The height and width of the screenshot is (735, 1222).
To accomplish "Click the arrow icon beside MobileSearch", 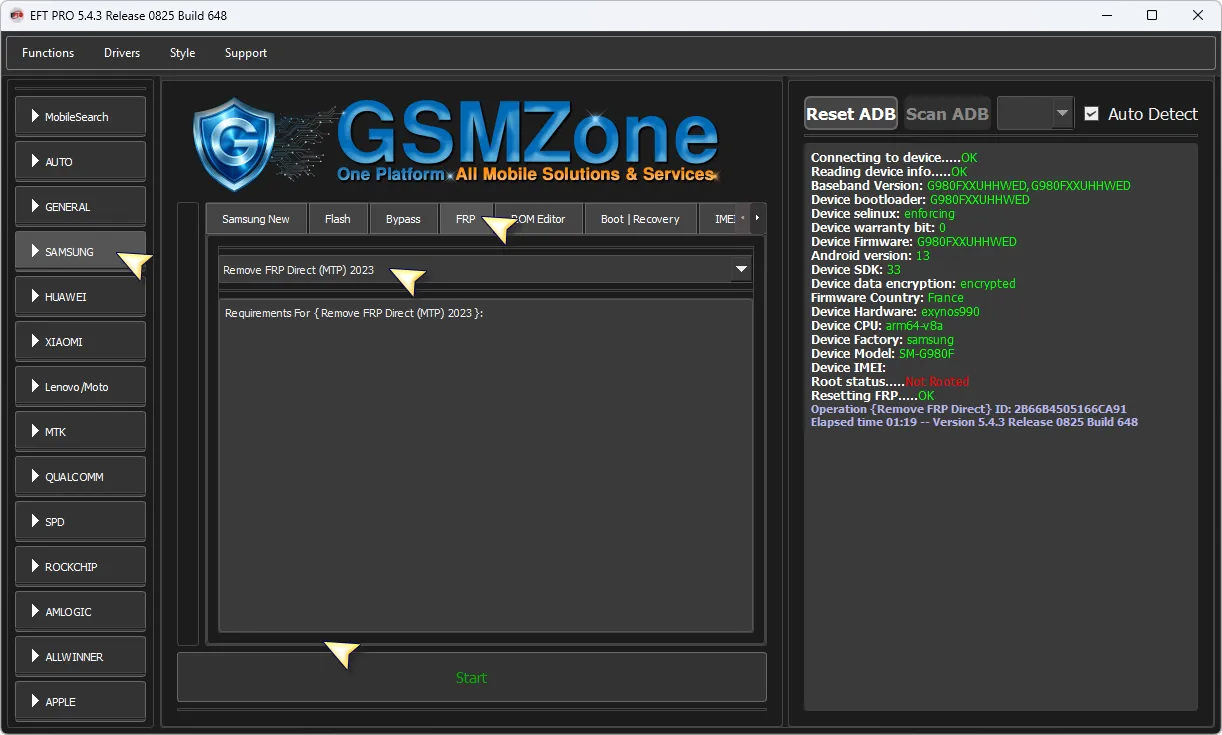I will 35,117.
